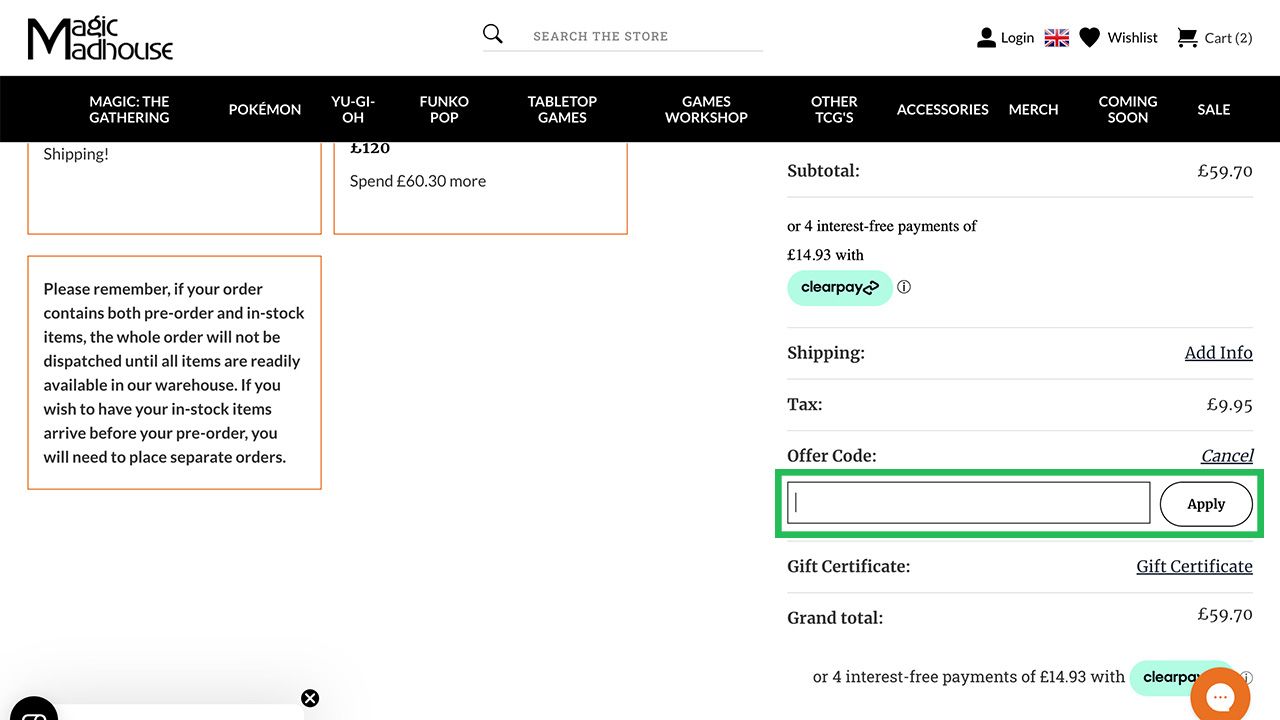Click the UK flag currency icon
The image size is (1280, 720).
(1057, 38)
